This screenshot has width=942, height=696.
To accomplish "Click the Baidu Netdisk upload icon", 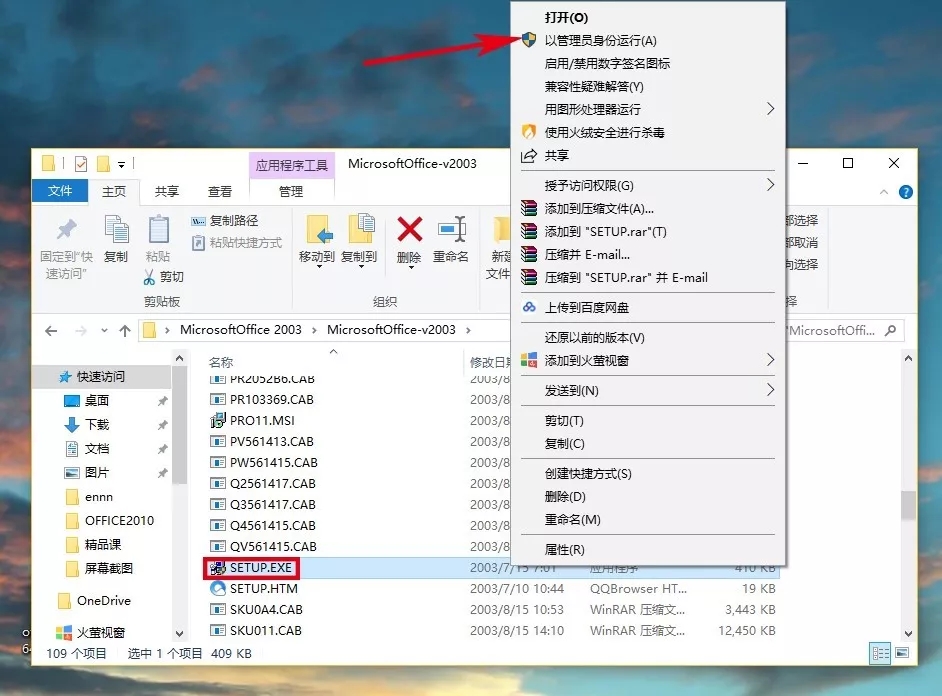I will point(529,307).
